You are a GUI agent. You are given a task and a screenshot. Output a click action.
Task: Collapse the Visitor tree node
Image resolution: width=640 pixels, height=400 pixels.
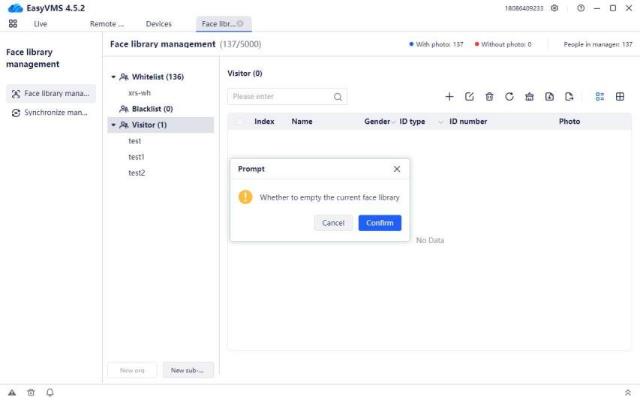(114, 125)
